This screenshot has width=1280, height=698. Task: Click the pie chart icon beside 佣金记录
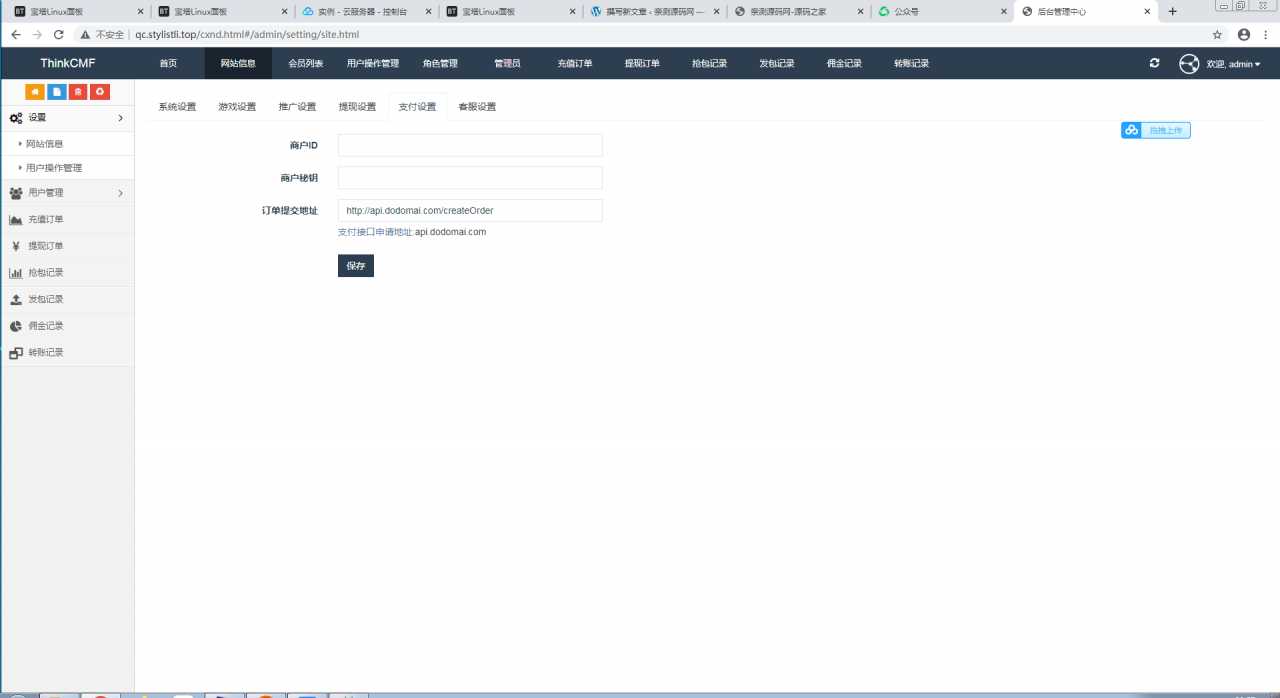click(16, 326)
